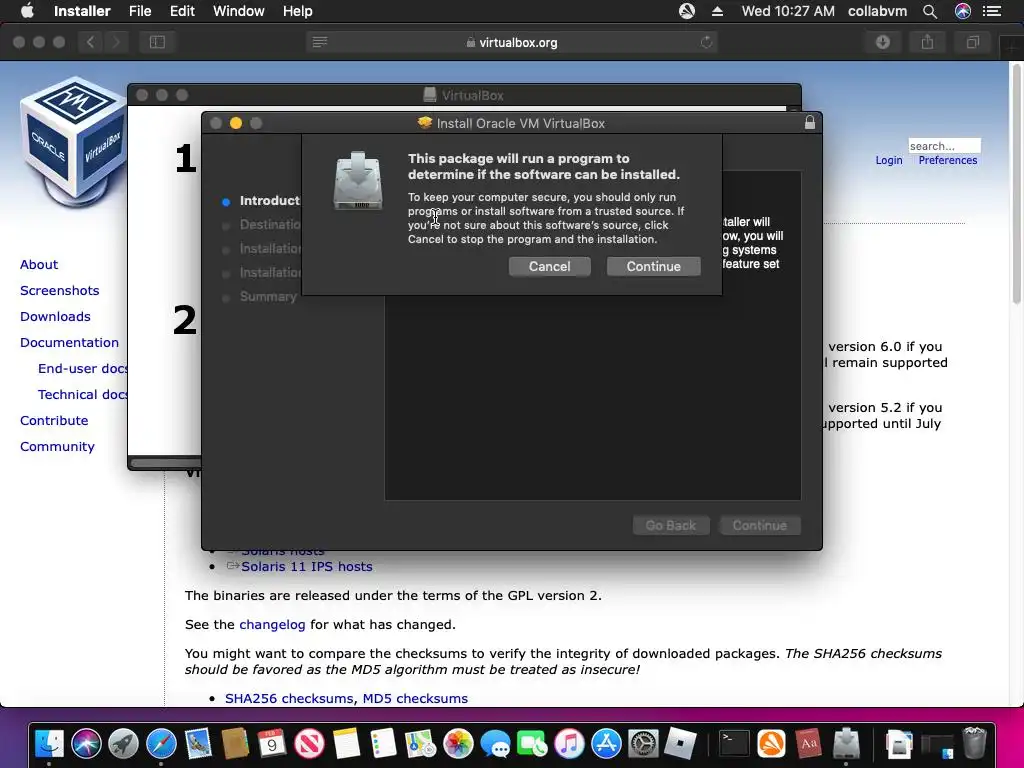The image size is (1024, 768).
Task: Click Continue in the security dialog
Action: click(x=653, y=266)
